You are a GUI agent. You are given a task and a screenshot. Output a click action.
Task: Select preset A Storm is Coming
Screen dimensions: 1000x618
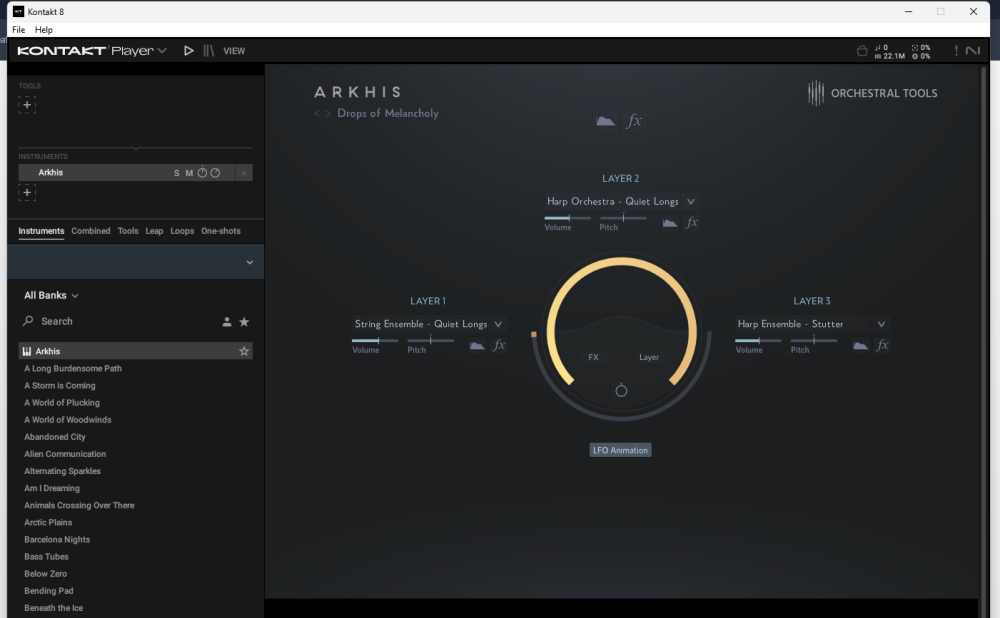60,386
